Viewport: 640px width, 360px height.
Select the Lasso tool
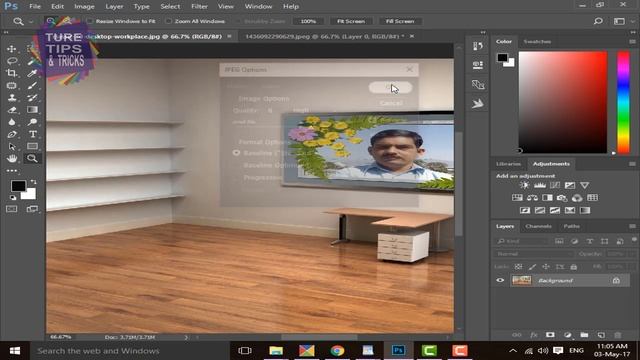(11, 61)
